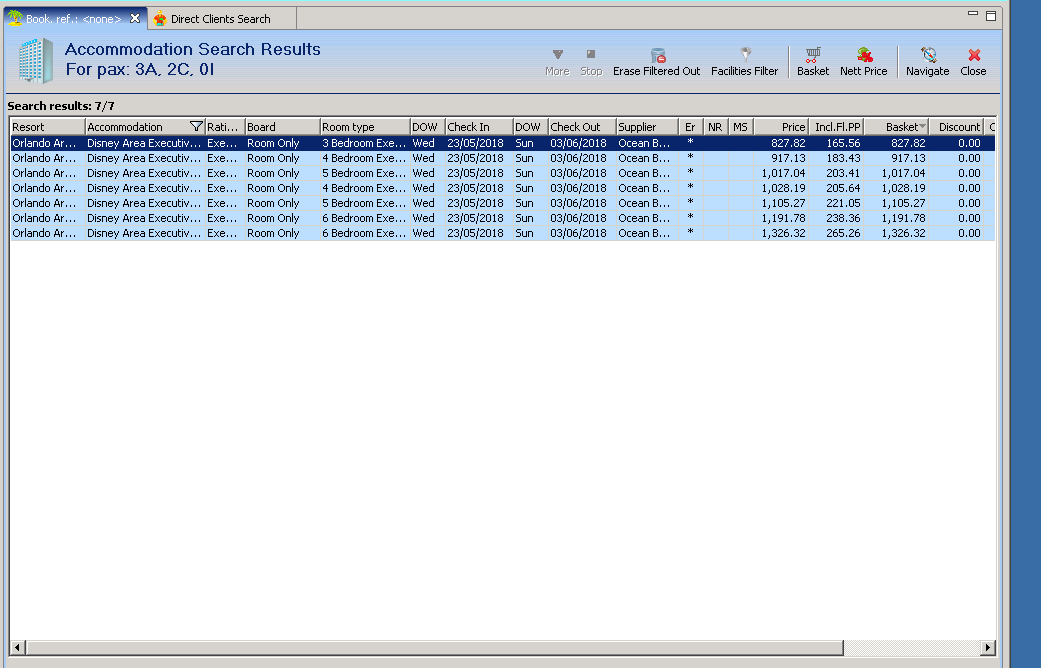Viewport: 1041px width, 668px height.
Task: Close the Book. ref. tab
Action: pyautogui.click(x=135, y=19)
